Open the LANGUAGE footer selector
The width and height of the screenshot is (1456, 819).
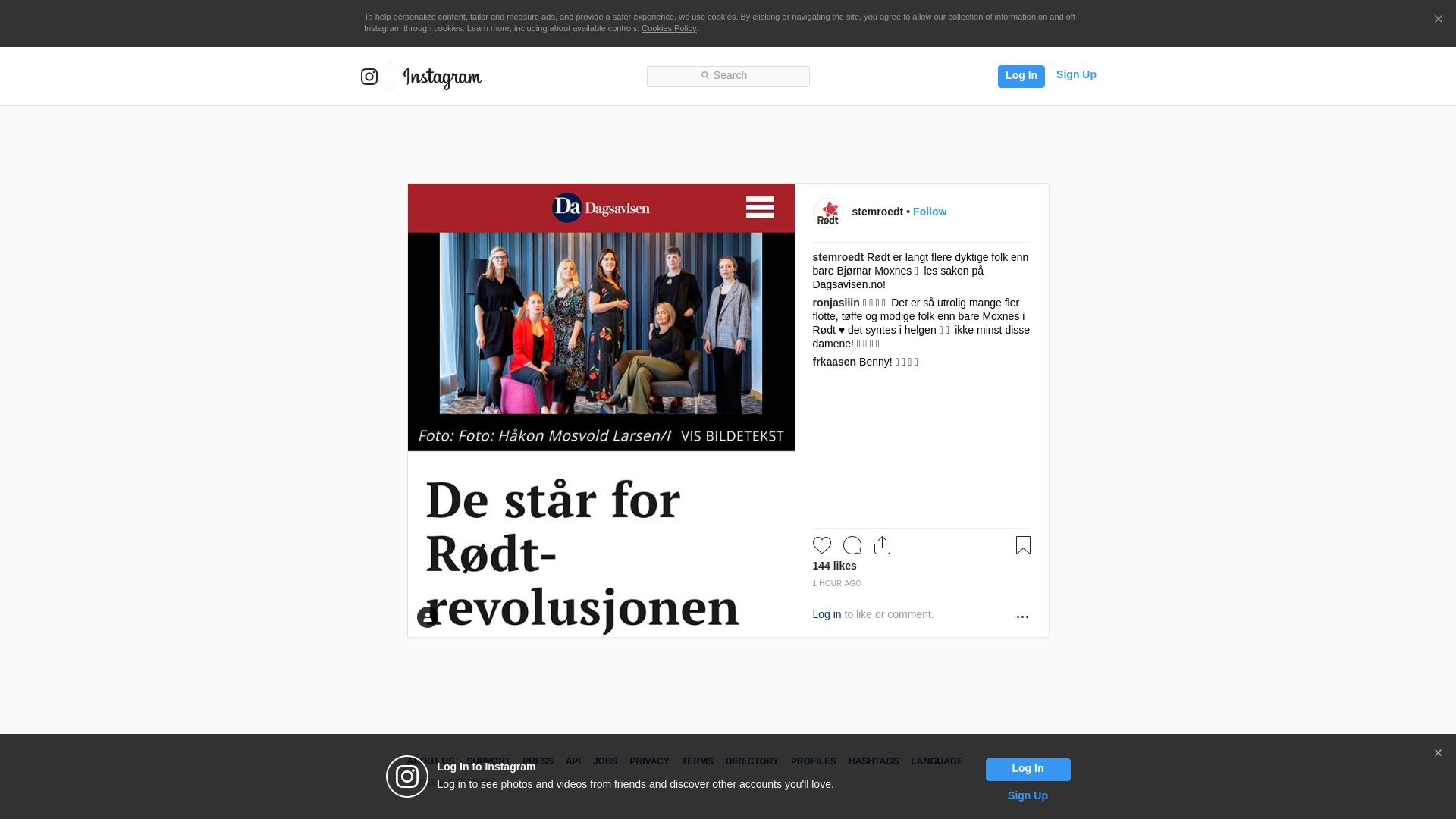[x=937, y=761]
